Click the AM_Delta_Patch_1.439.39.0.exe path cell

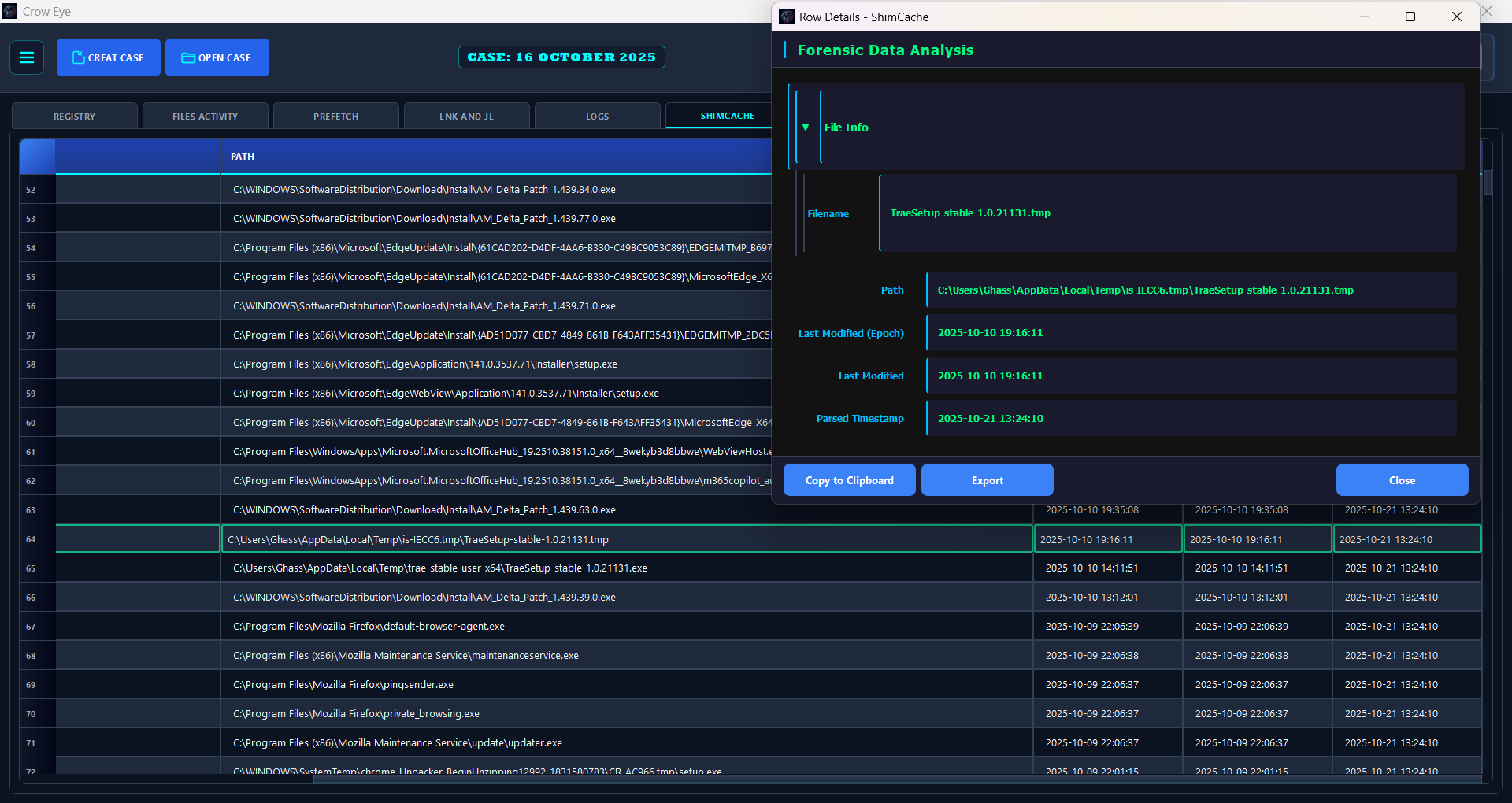tap(627, 598)
